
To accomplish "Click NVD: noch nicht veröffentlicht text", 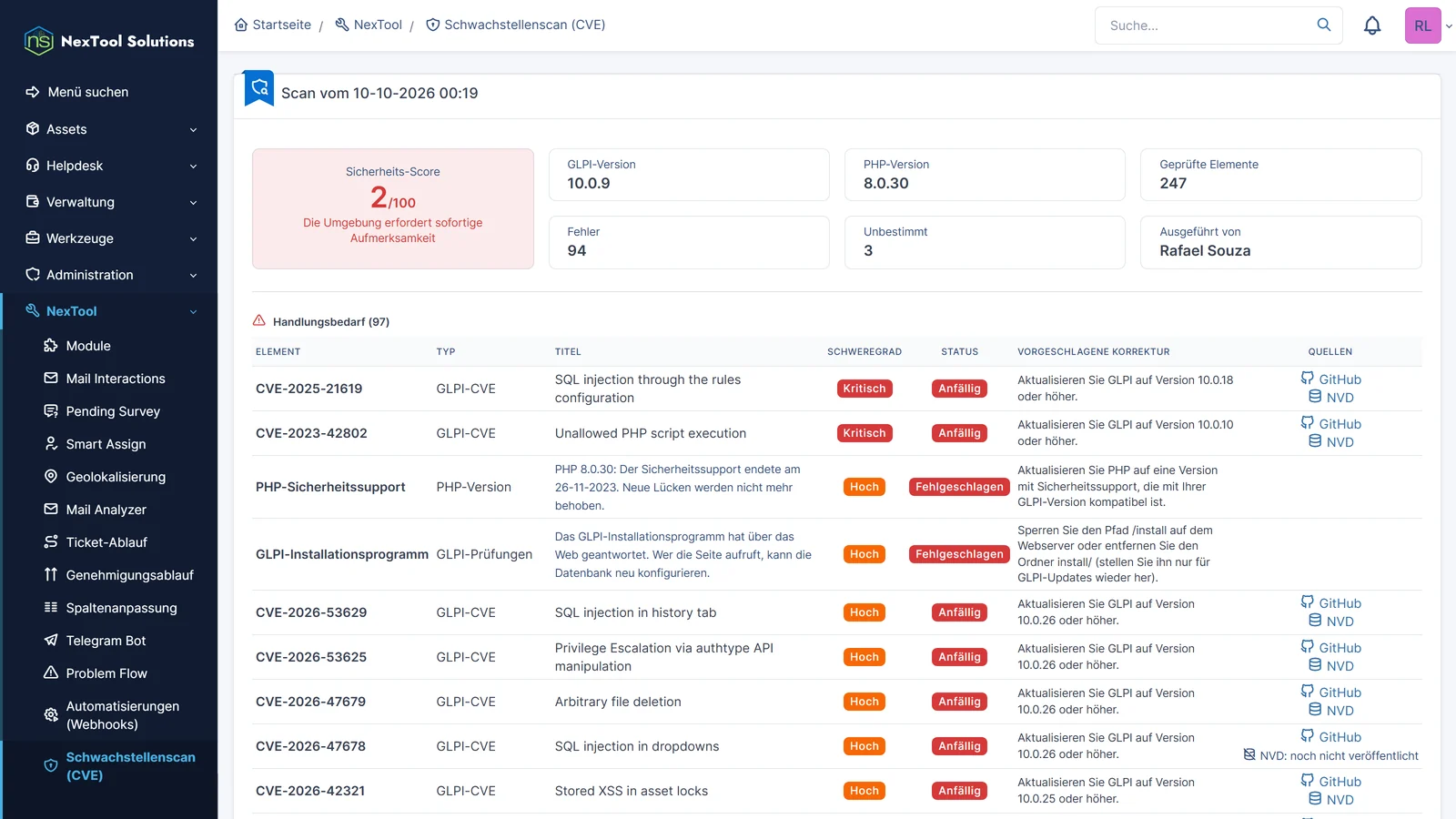I will point(1339,755).
